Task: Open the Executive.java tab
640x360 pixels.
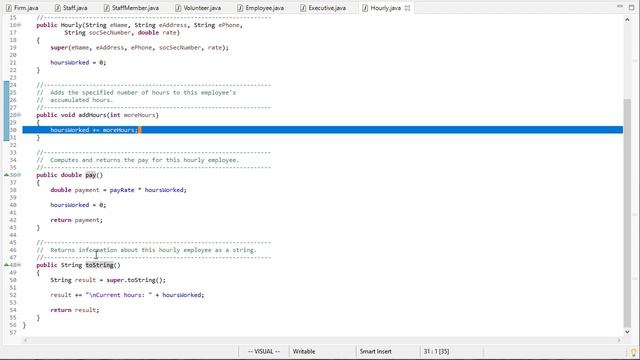Action: point(323,8)
